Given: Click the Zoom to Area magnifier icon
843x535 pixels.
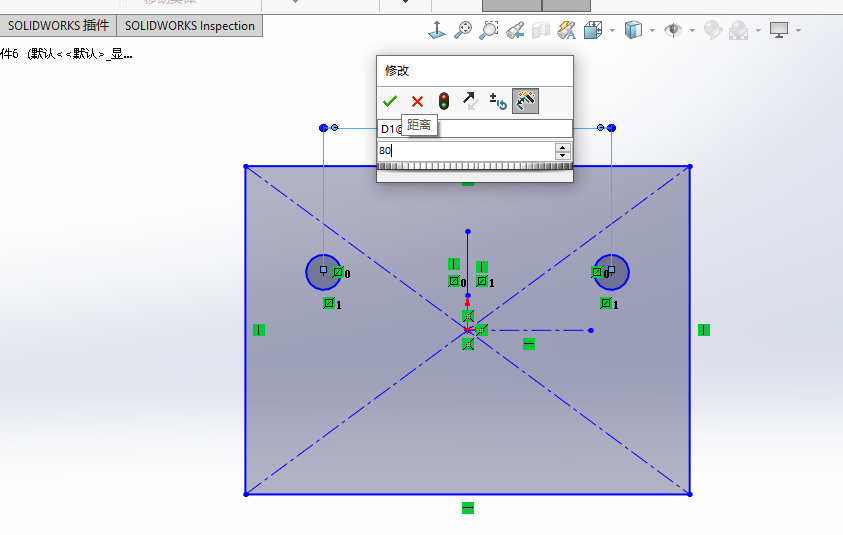Looking at the screenshot, I should (x=489, y=30).
